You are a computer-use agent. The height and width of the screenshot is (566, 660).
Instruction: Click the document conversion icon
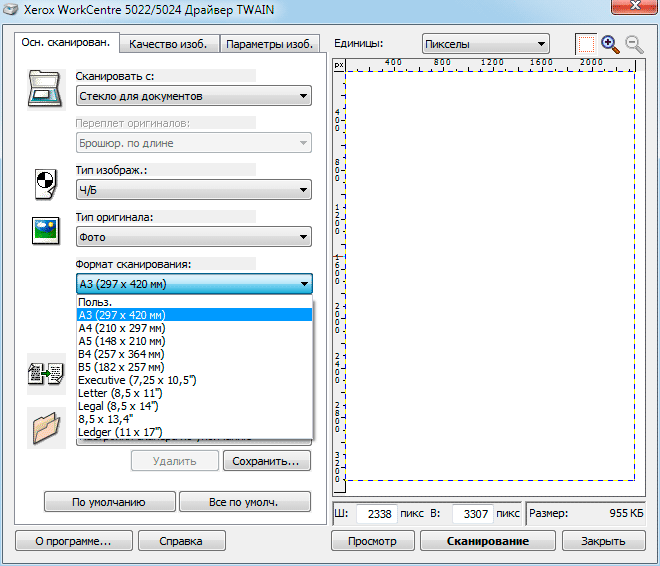[x=46, y=374]
